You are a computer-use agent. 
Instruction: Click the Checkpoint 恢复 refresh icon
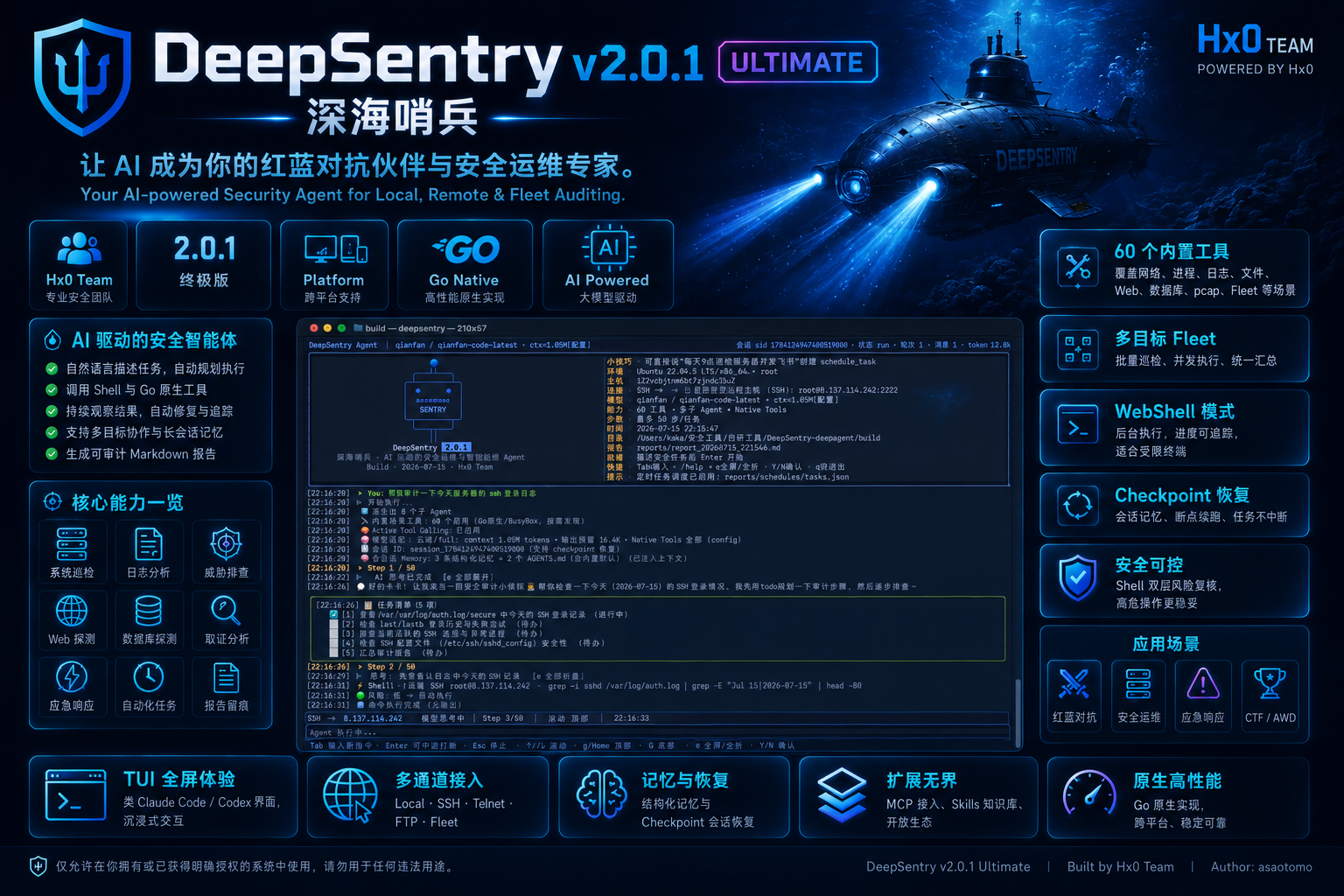(x=1078, y=505)
